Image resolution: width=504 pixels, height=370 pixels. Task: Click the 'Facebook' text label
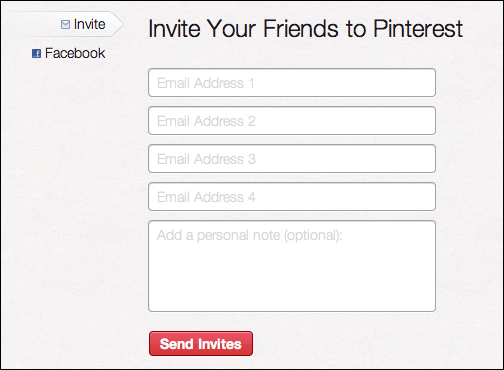point(75,53)
